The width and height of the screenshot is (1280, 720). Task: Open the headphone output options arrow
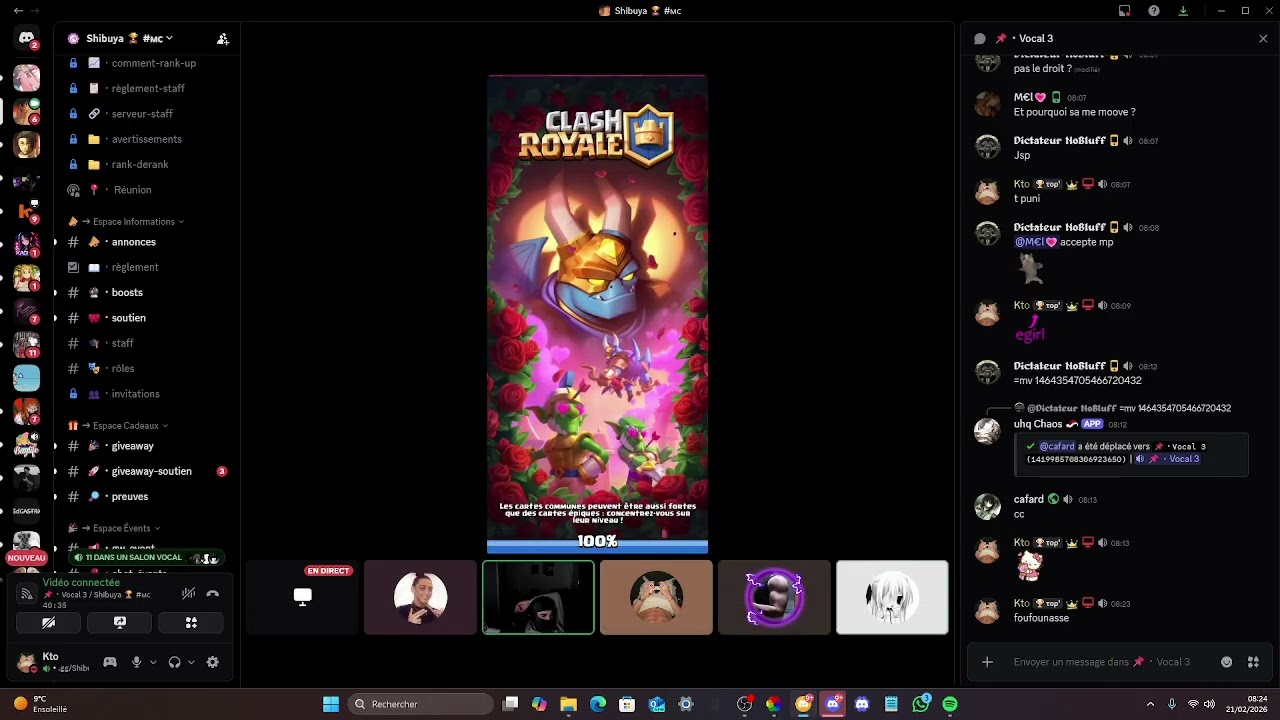coord(191,662)
